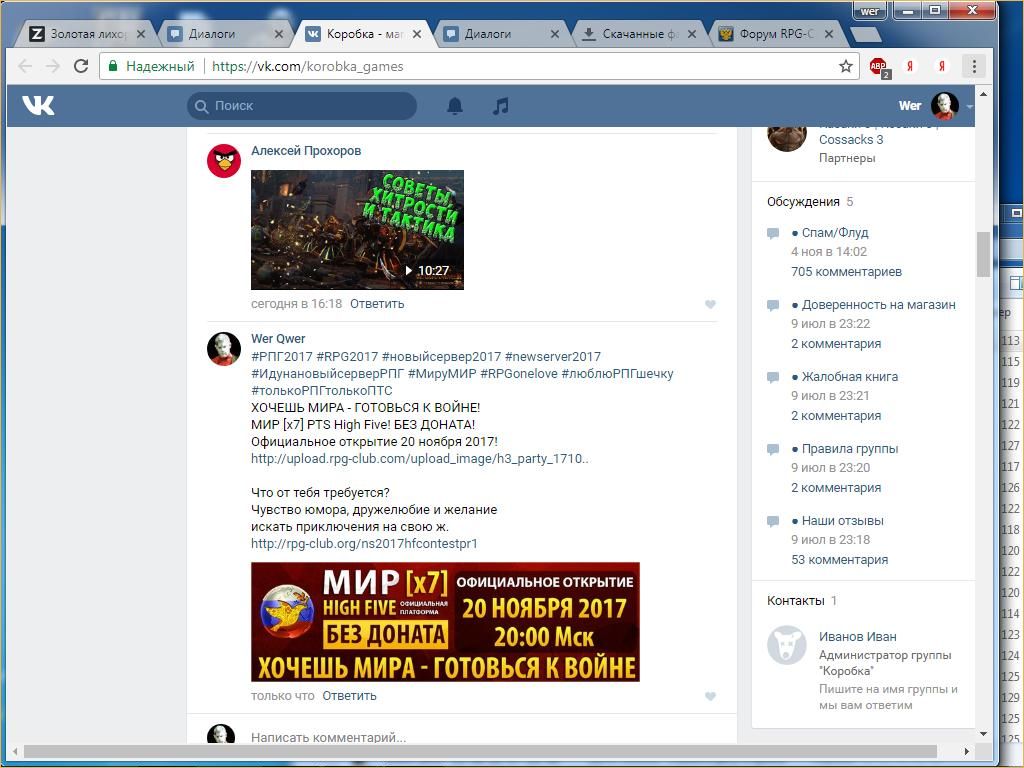1024x768 pixels.
Task: Open the rpg-club.org/ns2017hfcontestpr1 link
Action: (364, 543)
